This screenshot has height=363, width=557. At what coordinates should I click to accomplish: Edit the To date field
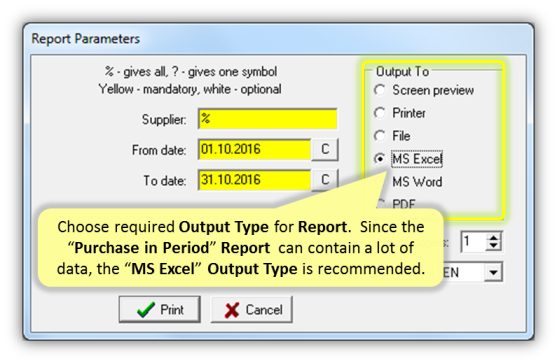coord(254,180)
